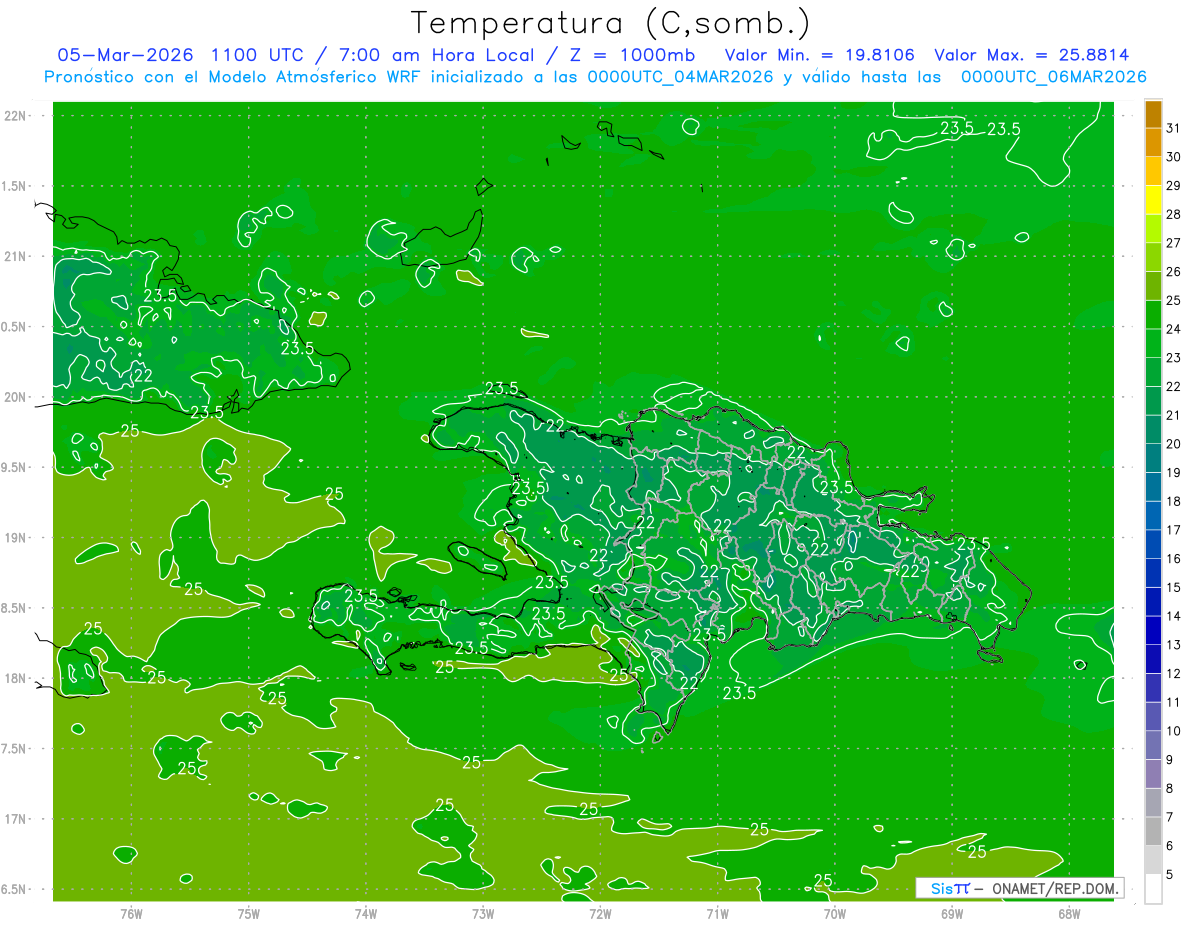
Task: Click the "24" value on color legend
Action: click(x=1173, y=329)
